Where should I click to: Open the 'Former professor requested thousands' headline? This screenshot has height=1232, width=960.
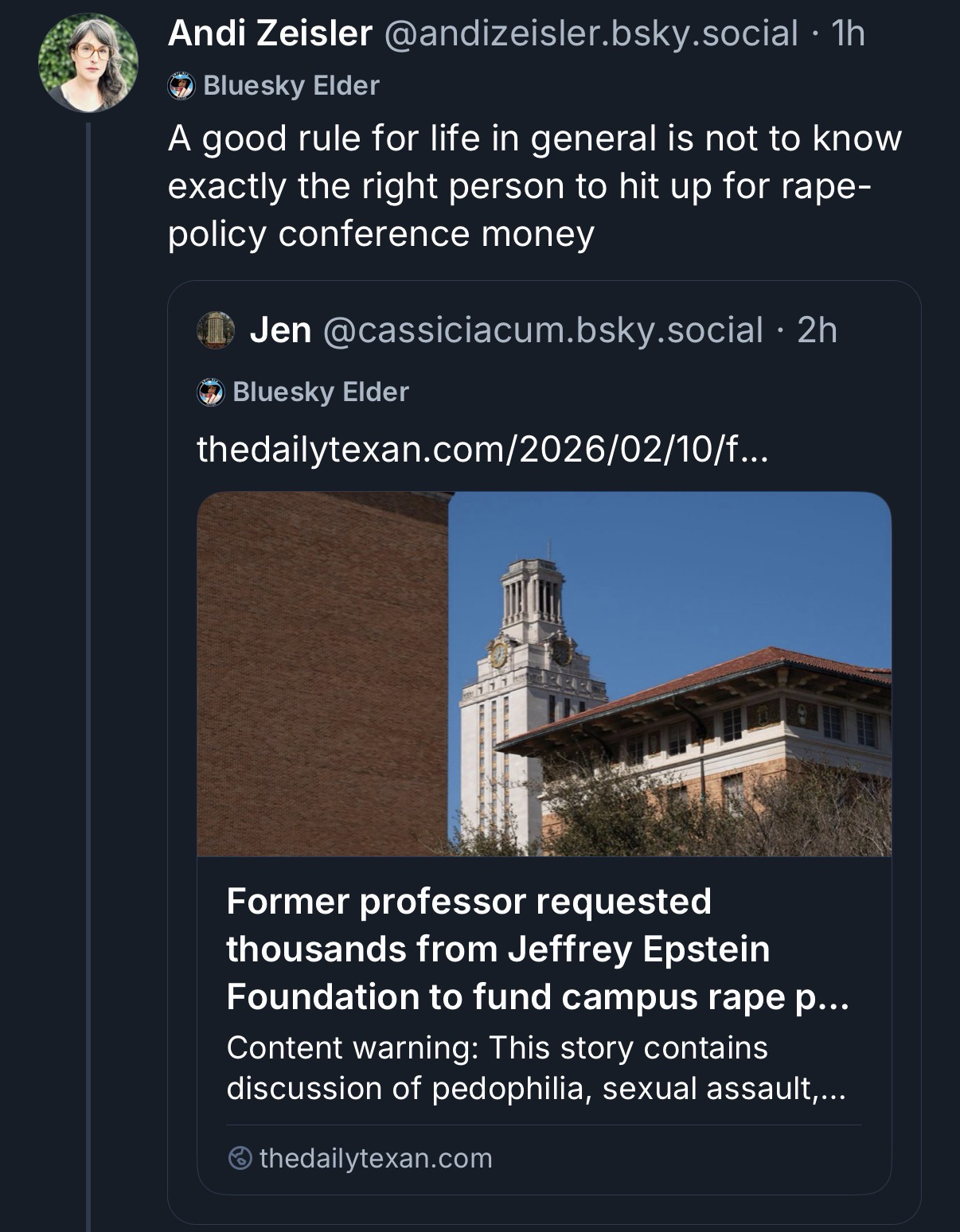point(537,949)
